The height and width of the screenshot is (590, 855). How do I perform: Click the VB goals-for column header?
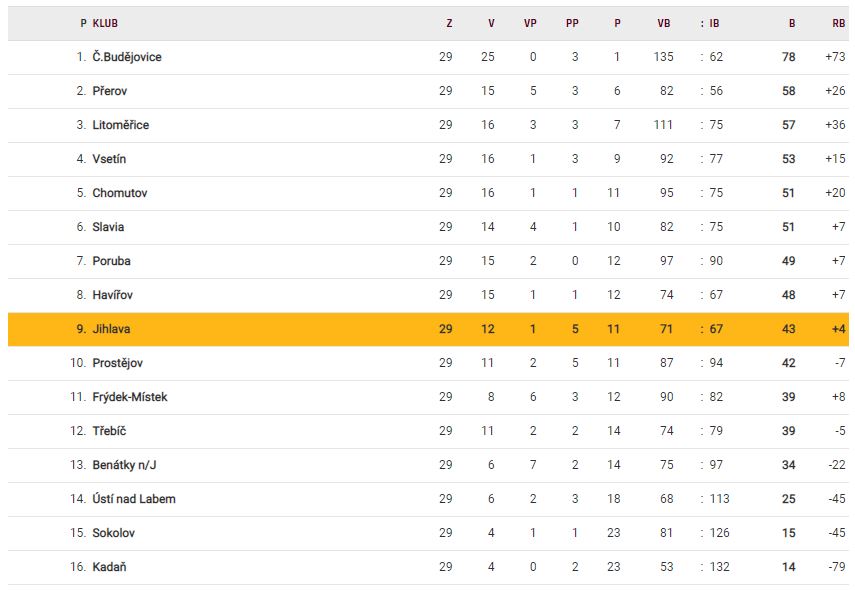pyautogui.click(x=664, y=23)
